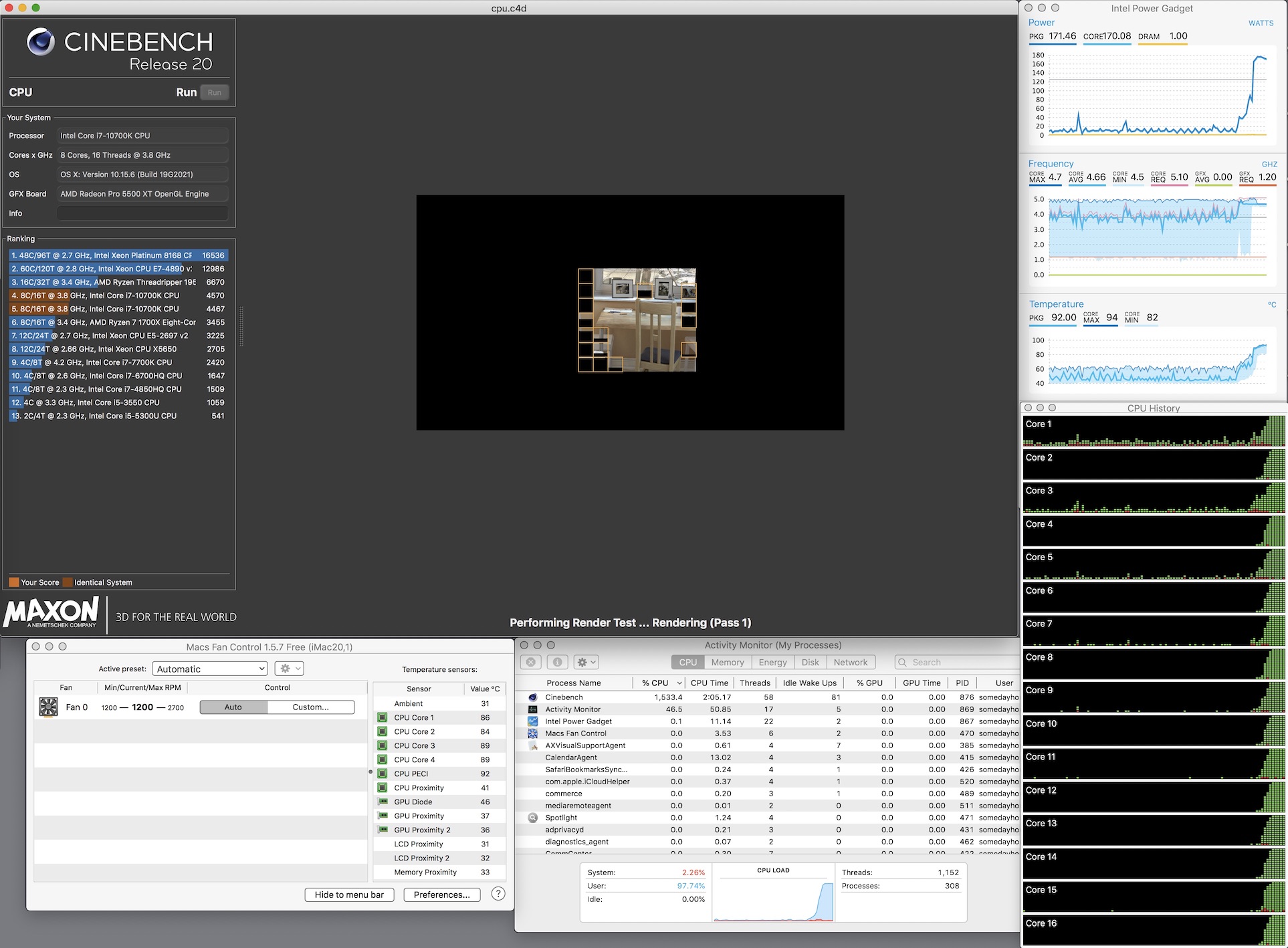The height and width of the screenshot is (948, 1288).
Task: Click the Fan 0 fan icon
Action: point(48,707)
